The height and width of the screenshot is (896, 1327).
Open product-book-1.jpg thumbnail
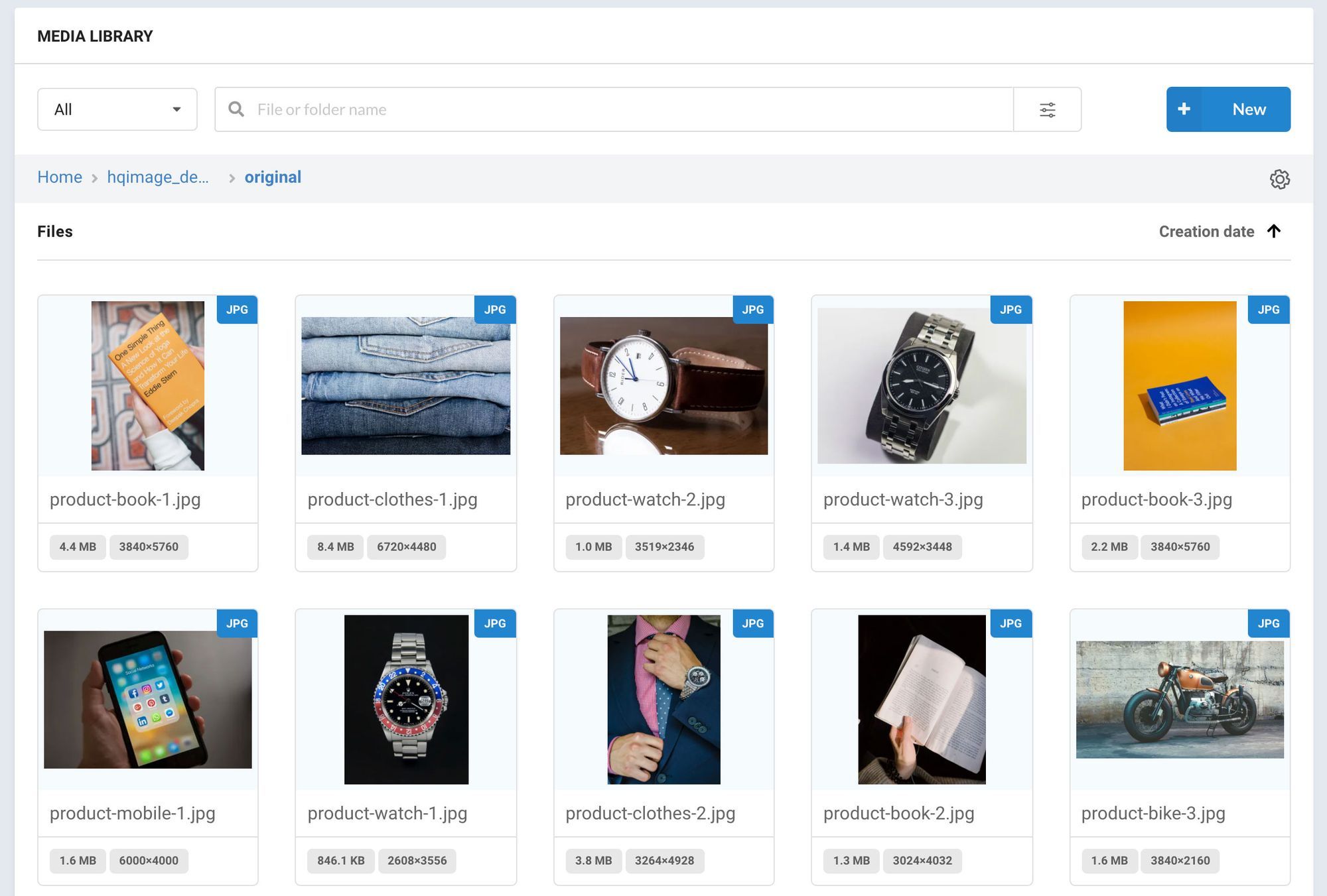click(x=148, y=386)
